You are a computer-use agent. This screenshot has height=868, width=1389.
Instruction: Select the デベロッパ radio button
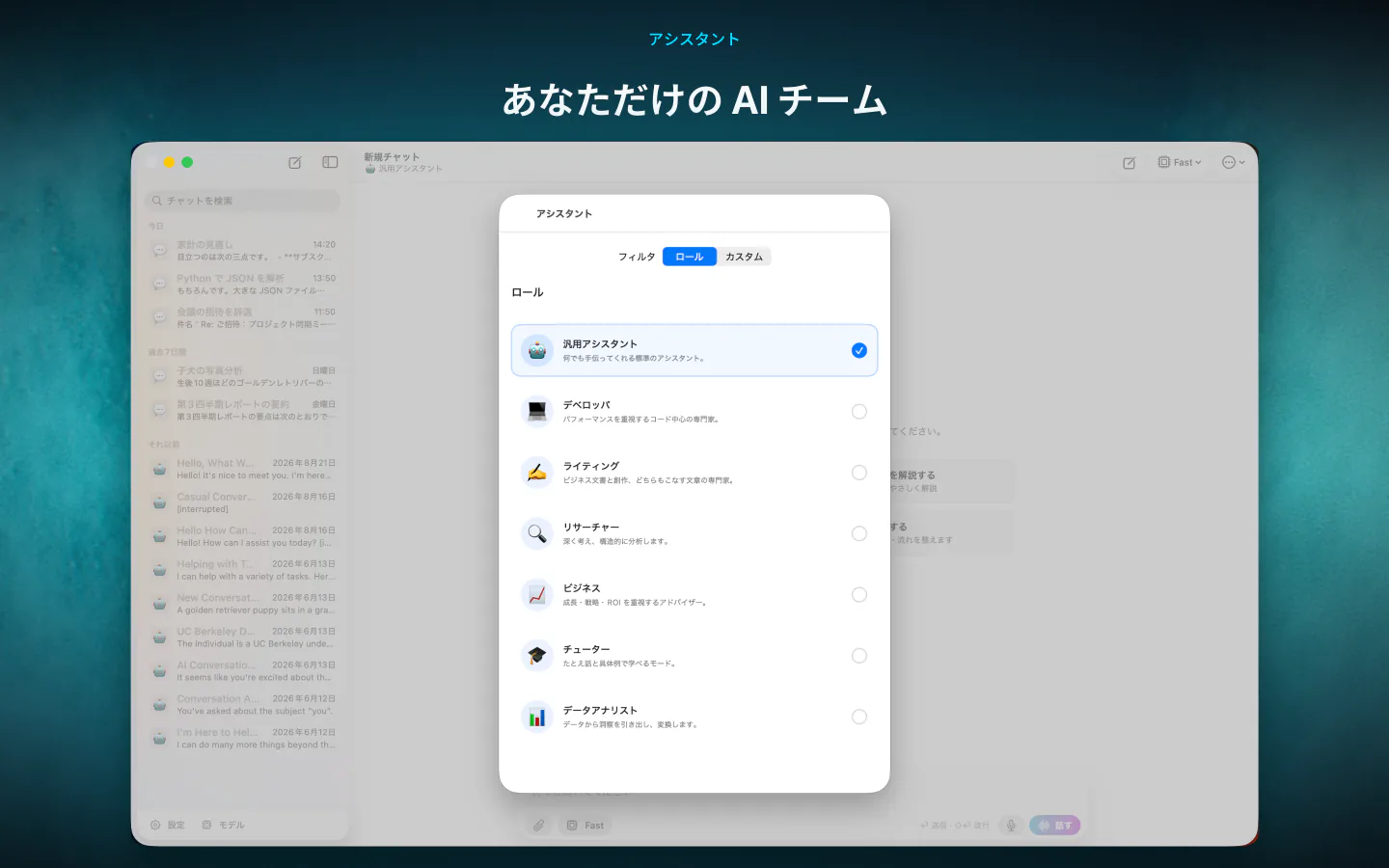(859, 412)
